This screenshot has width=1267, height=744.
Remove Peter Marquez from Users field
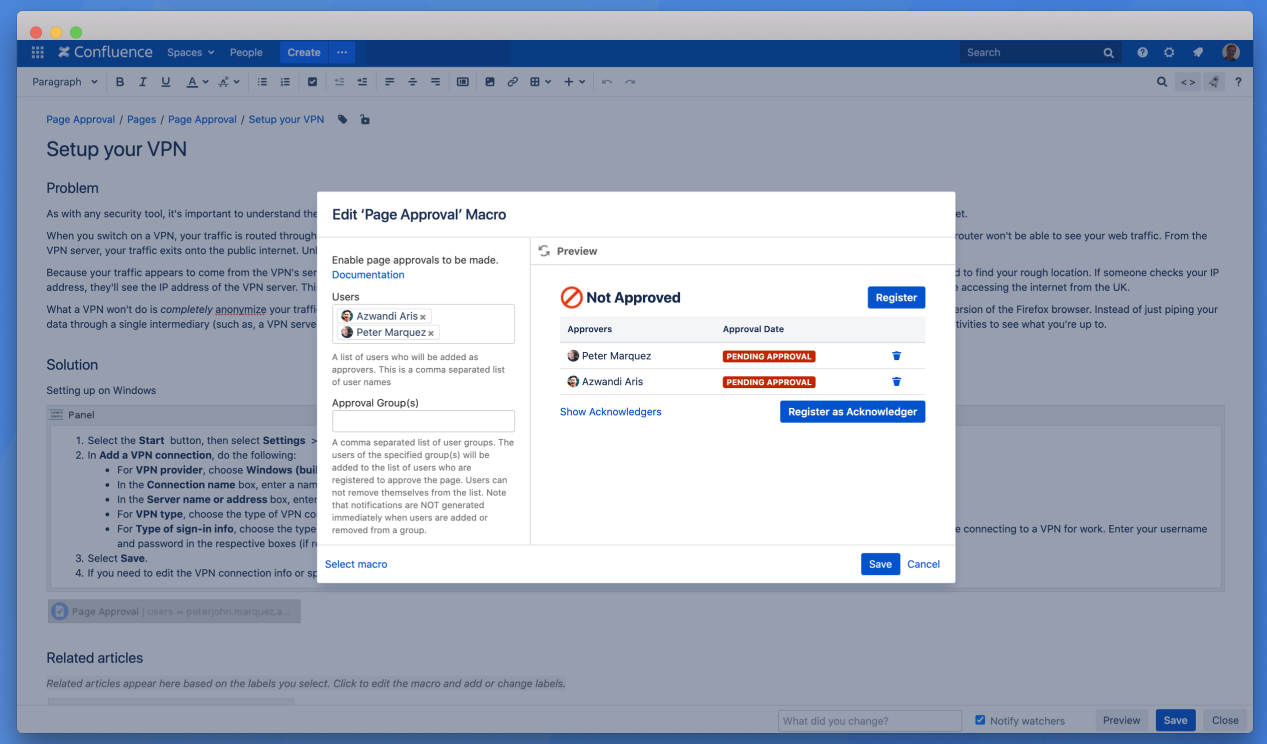[431, 333]
